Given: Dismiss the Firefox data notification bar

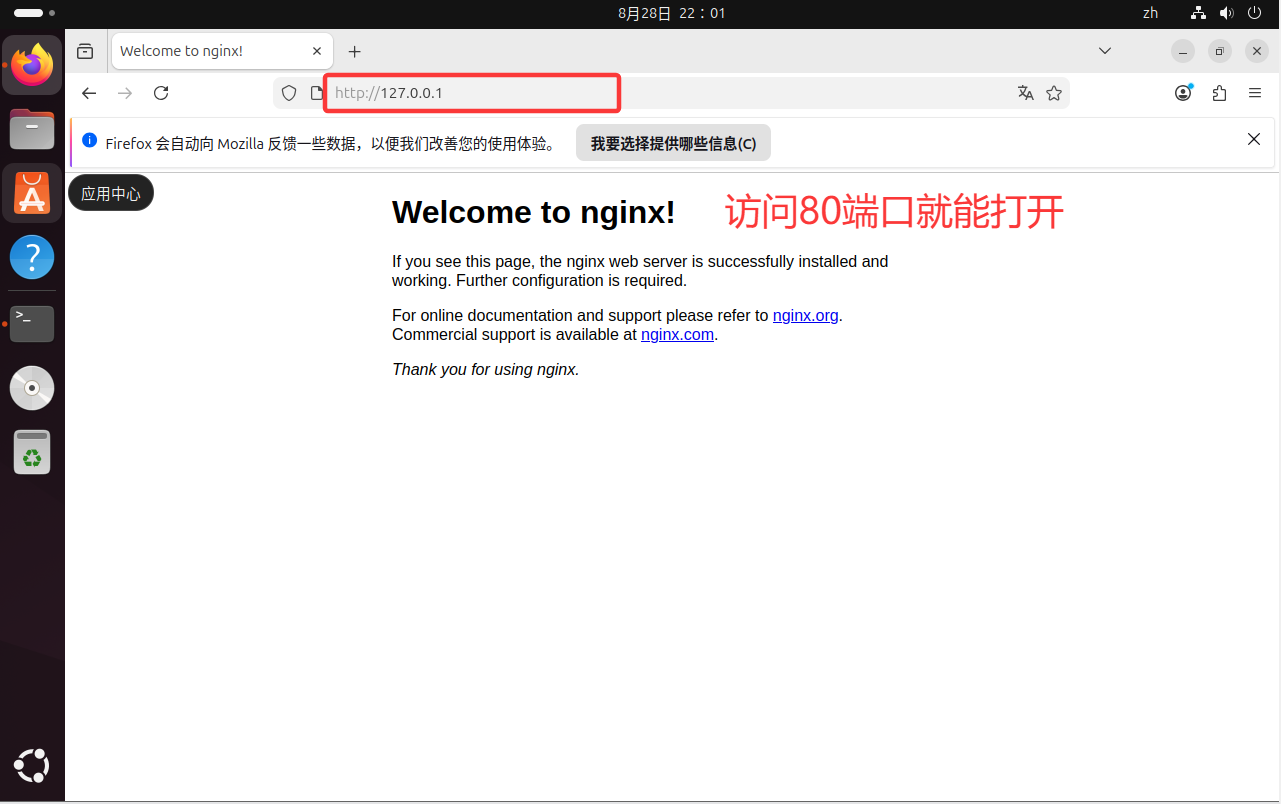Looking at the screenshot, I should point(1254,139).
